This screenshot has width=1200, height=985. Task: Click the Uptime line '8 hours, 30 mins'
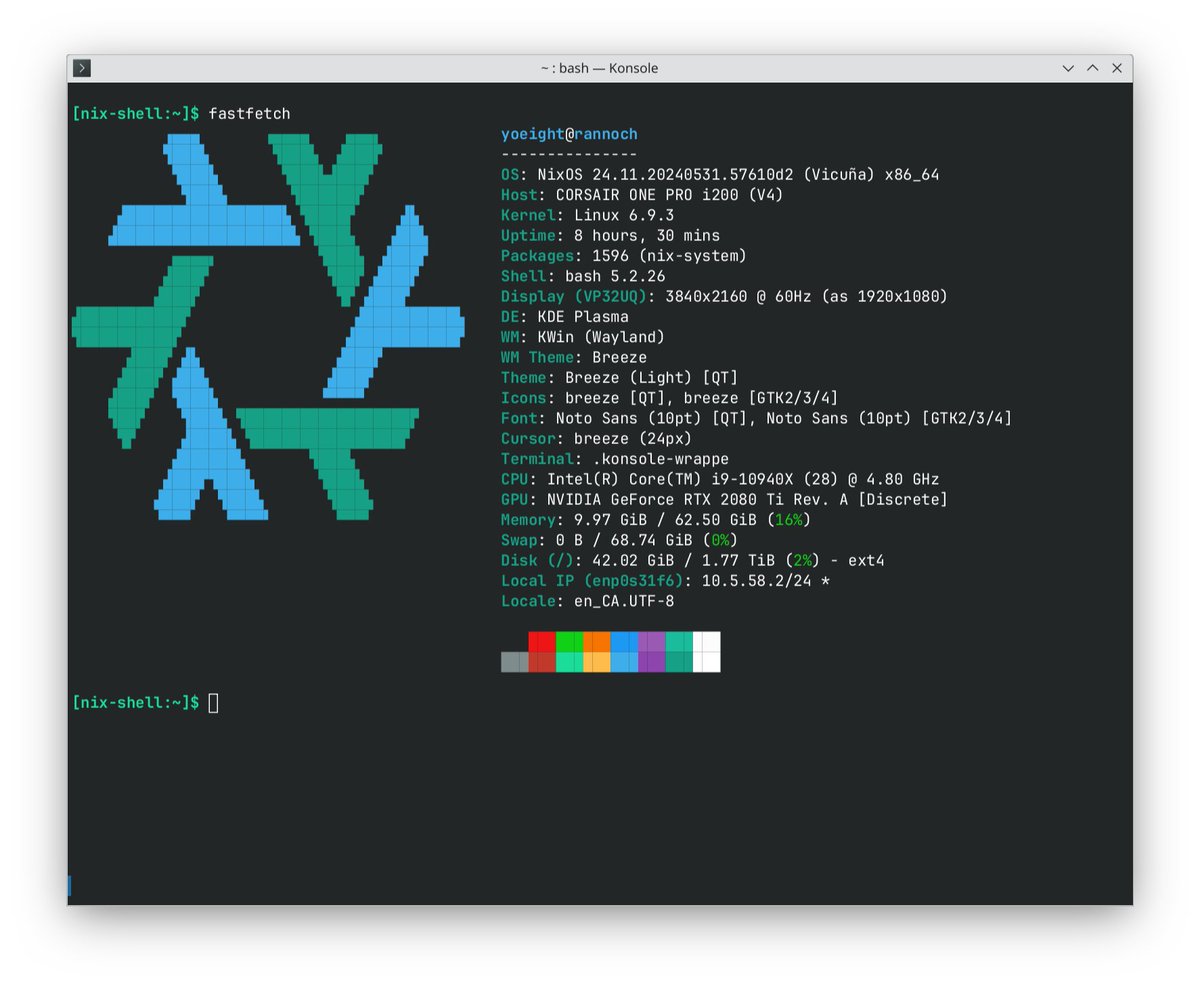(x=610, y=236)
